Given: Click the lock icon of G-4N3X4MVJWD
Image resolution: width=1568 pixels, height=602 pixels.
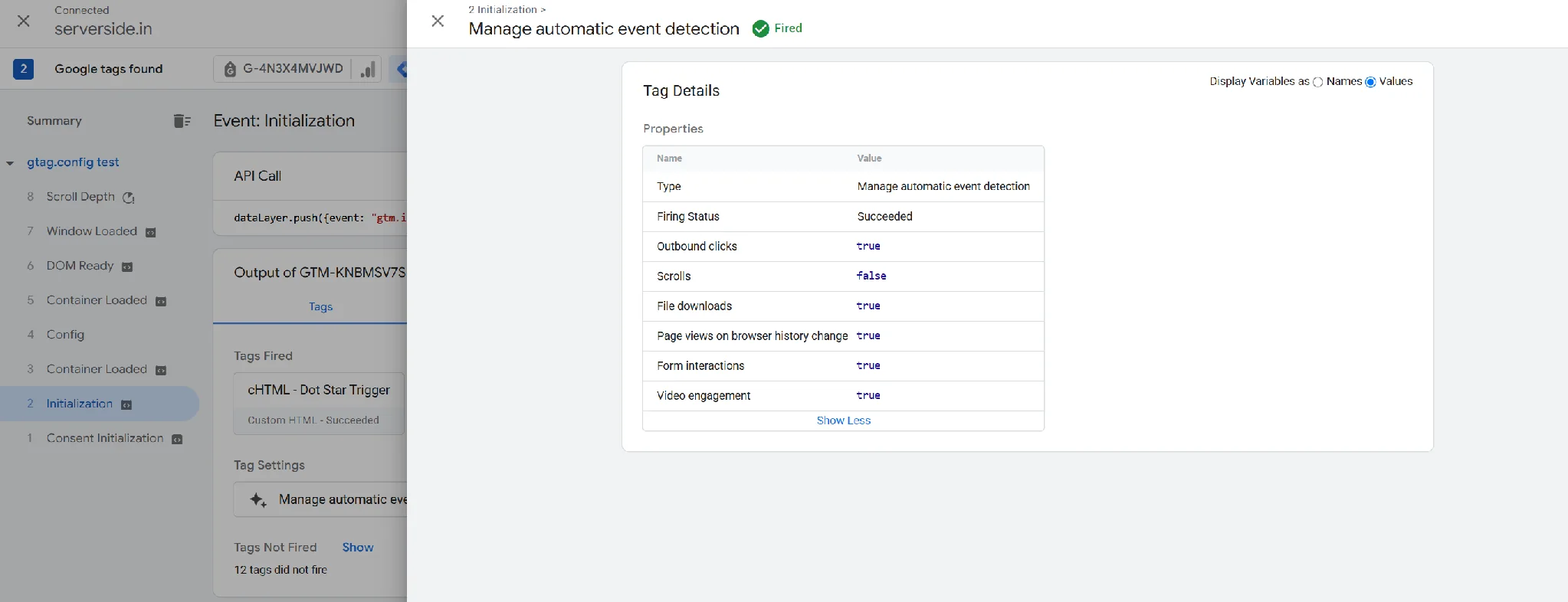Looking at the screenshot, I should tap(230, 69).
